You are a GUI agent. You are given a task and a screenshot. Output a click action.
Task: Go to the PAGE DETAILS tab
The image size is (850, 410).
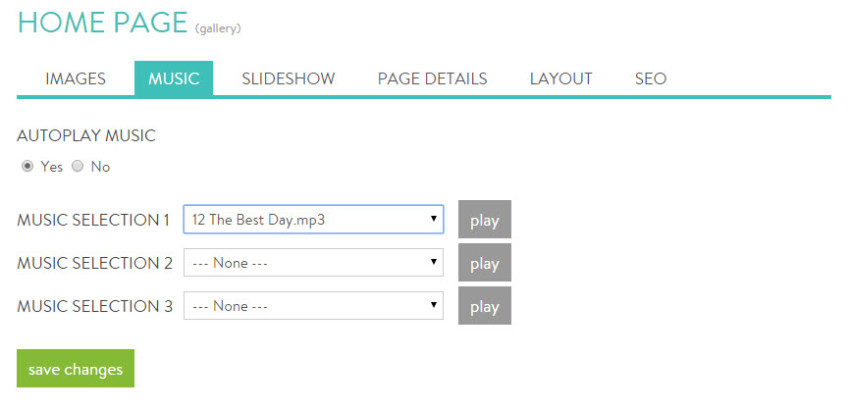[x=432, y=79]
